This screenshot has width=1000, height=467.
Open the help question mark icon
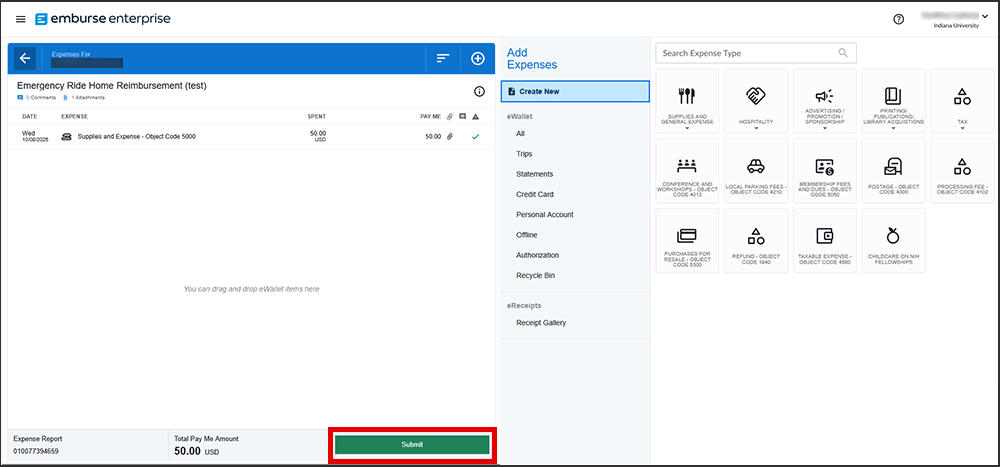tap(898, 19)
